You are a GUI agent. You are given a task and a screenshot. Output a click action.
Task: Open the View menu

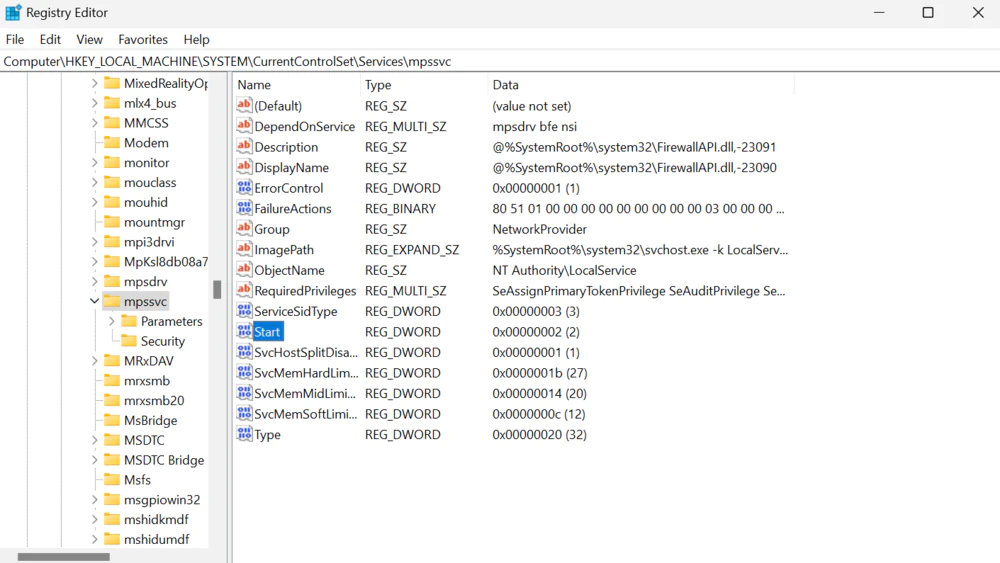click(x=89, y=40)
